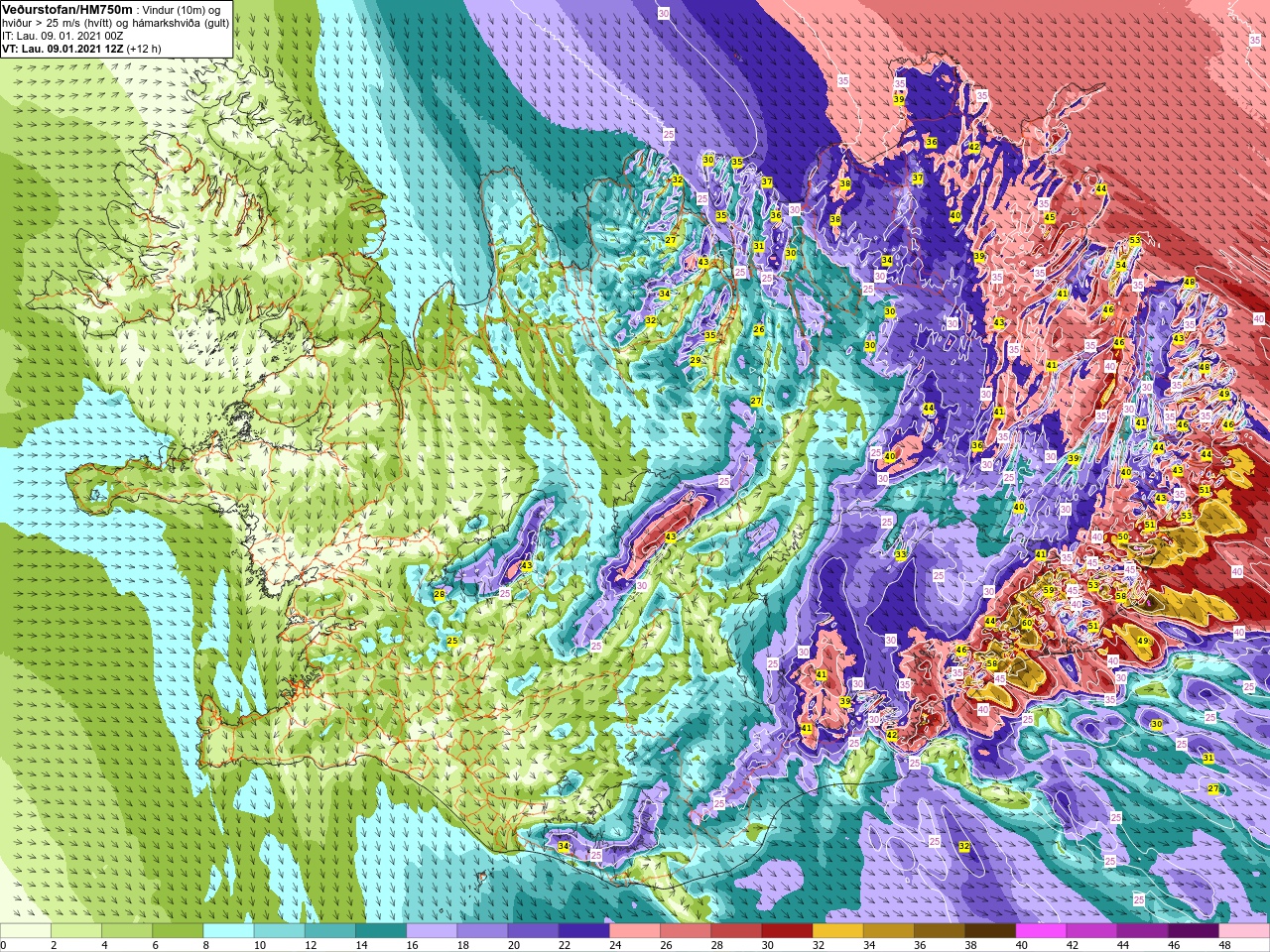1270x952 pixels.
Task: Select the legend swatch between 16 and 18
Action: [432, 931]
